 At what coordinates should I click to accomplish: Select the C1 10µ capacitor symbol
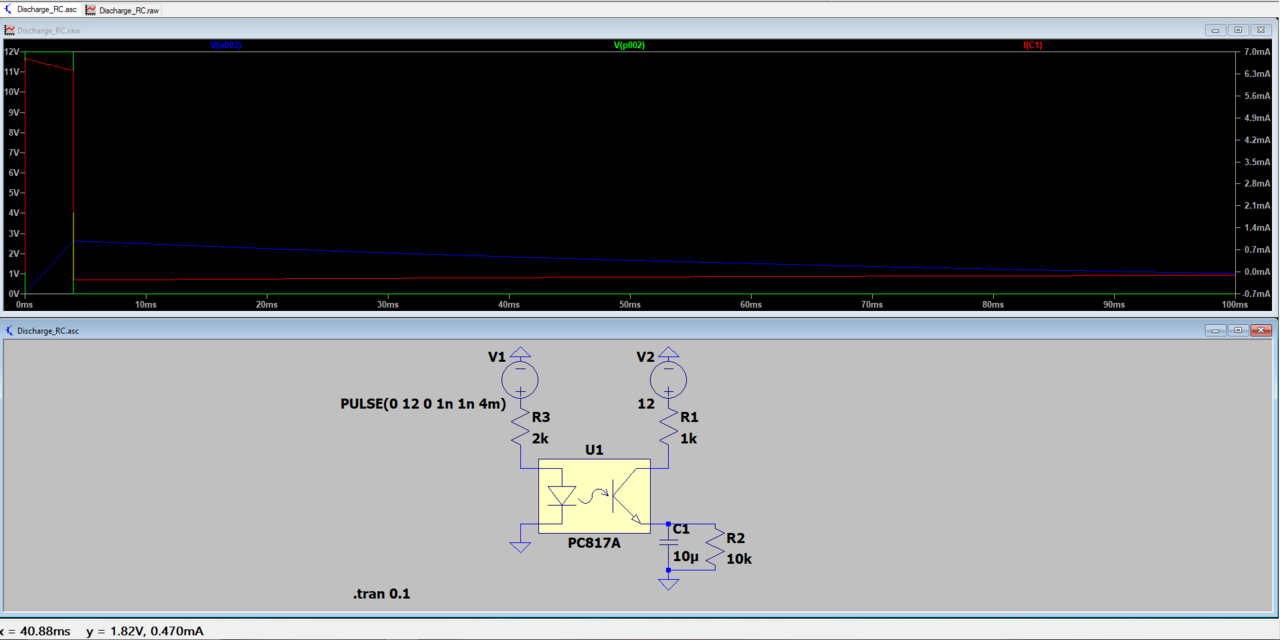(x=669, y=546)
